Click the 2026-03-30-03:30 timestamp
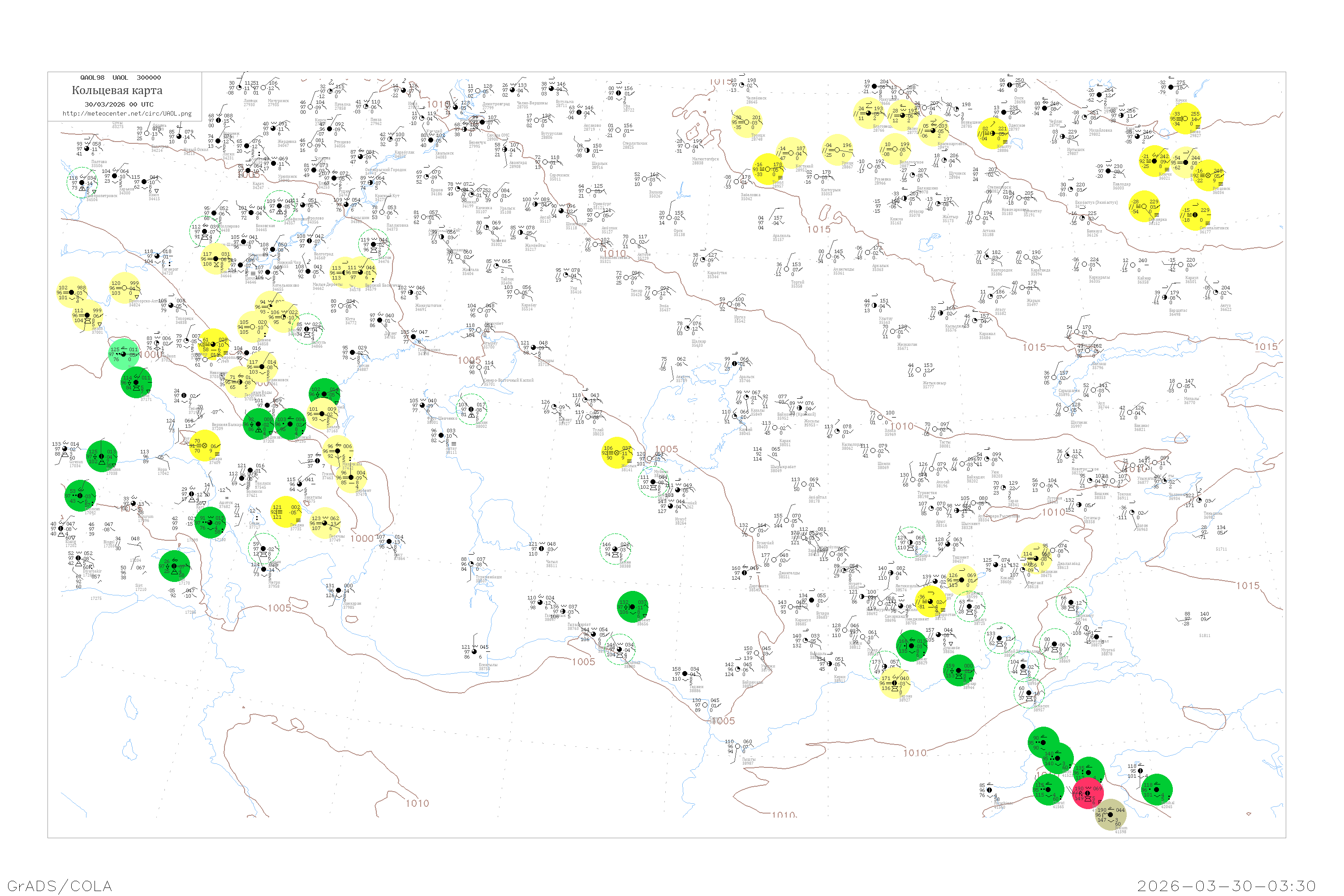Image resolution: width=1344 pixels, height=896 pixels. (1226, 886)
